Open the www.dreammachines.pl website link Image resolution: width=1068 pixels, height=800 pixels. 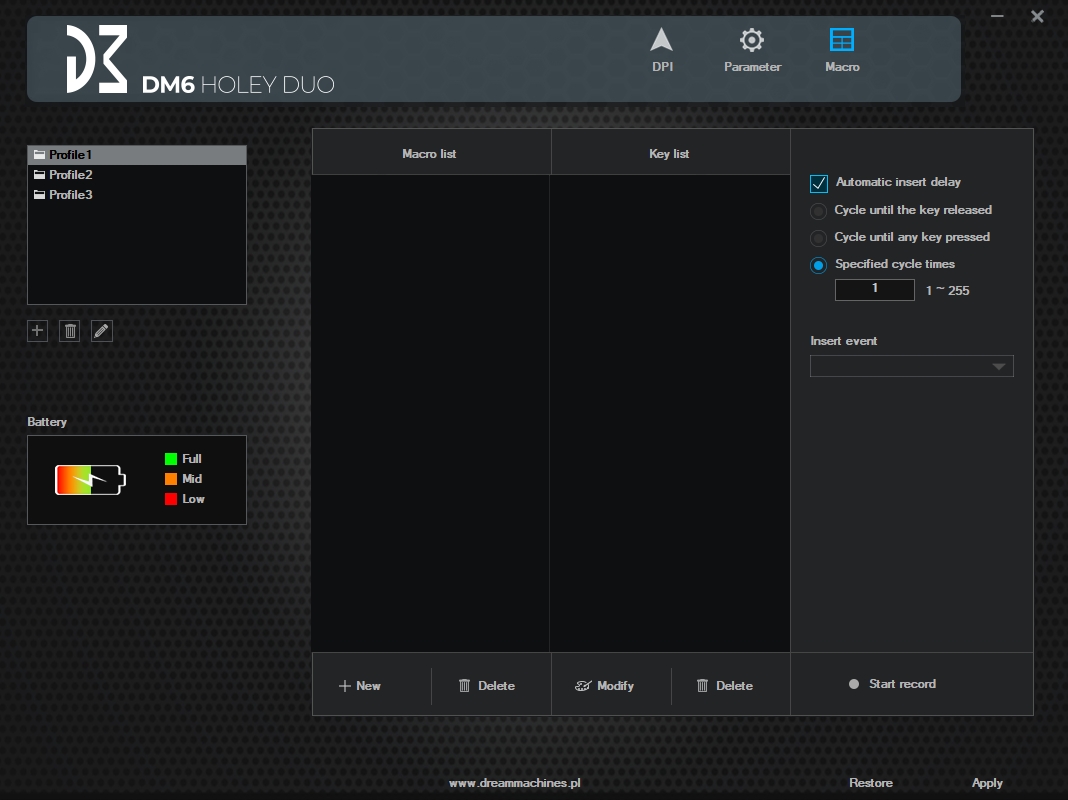point(514,783)
